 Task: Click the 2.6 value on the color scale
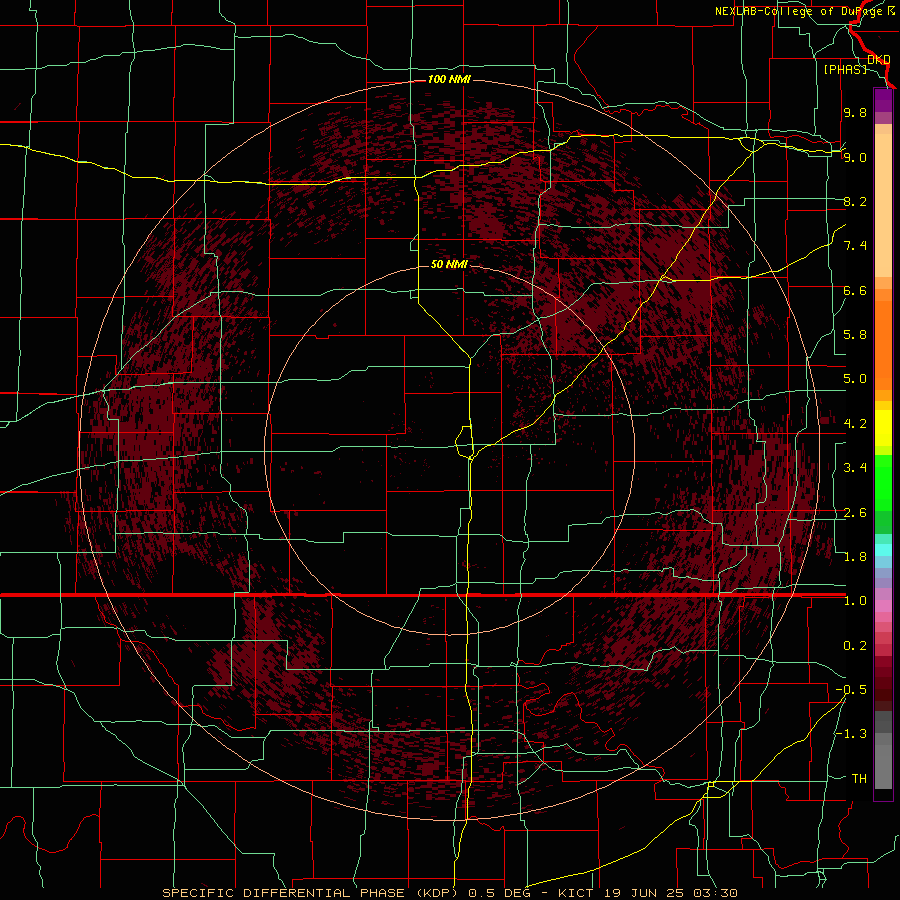855,513
